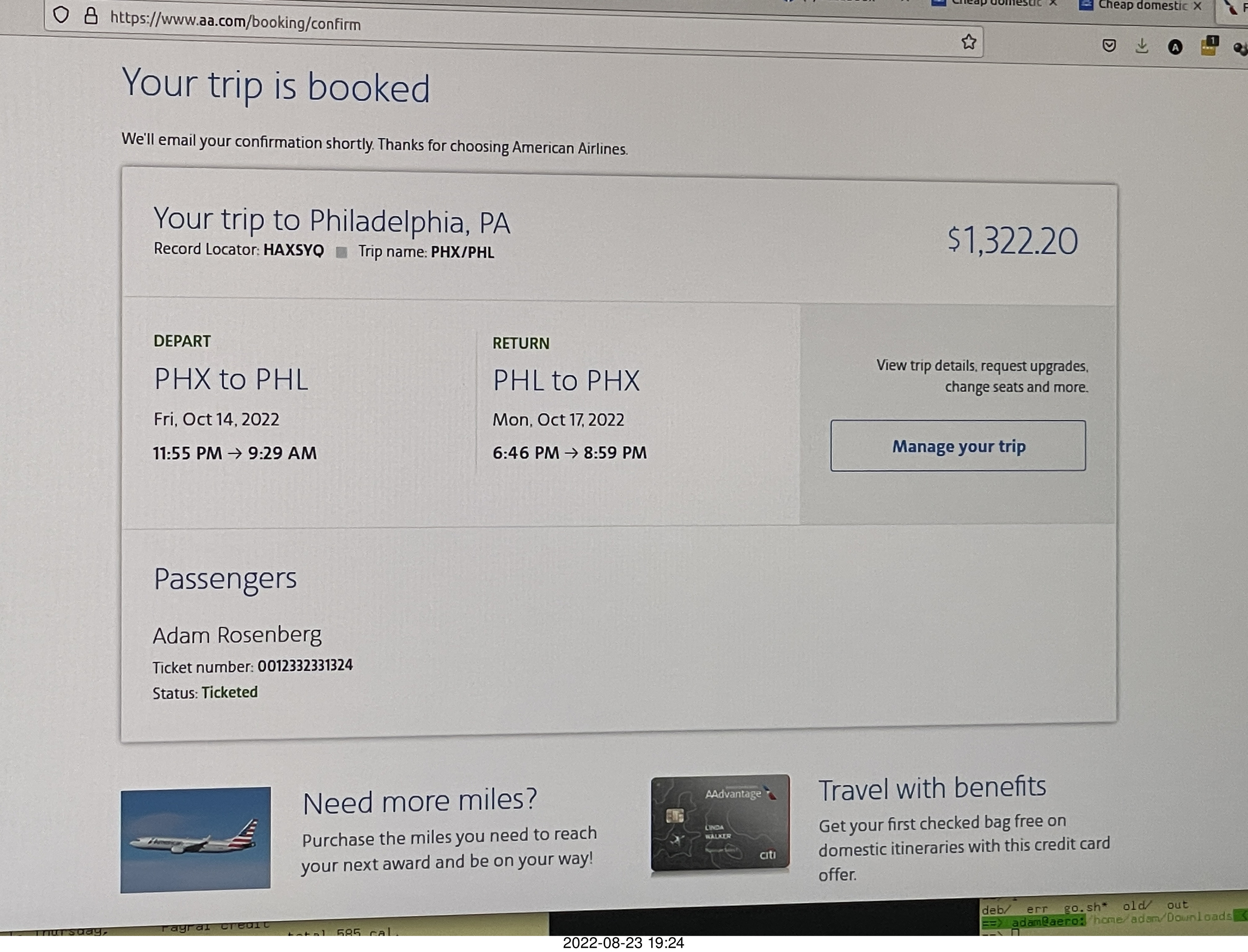1248x952 pixels.
Task: Open the Pocket save icon
Action: 1109,45
